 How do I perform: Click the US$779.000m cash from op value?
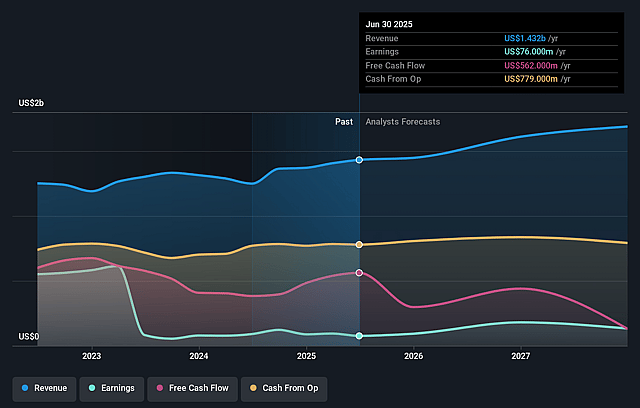tap(531, 79)
